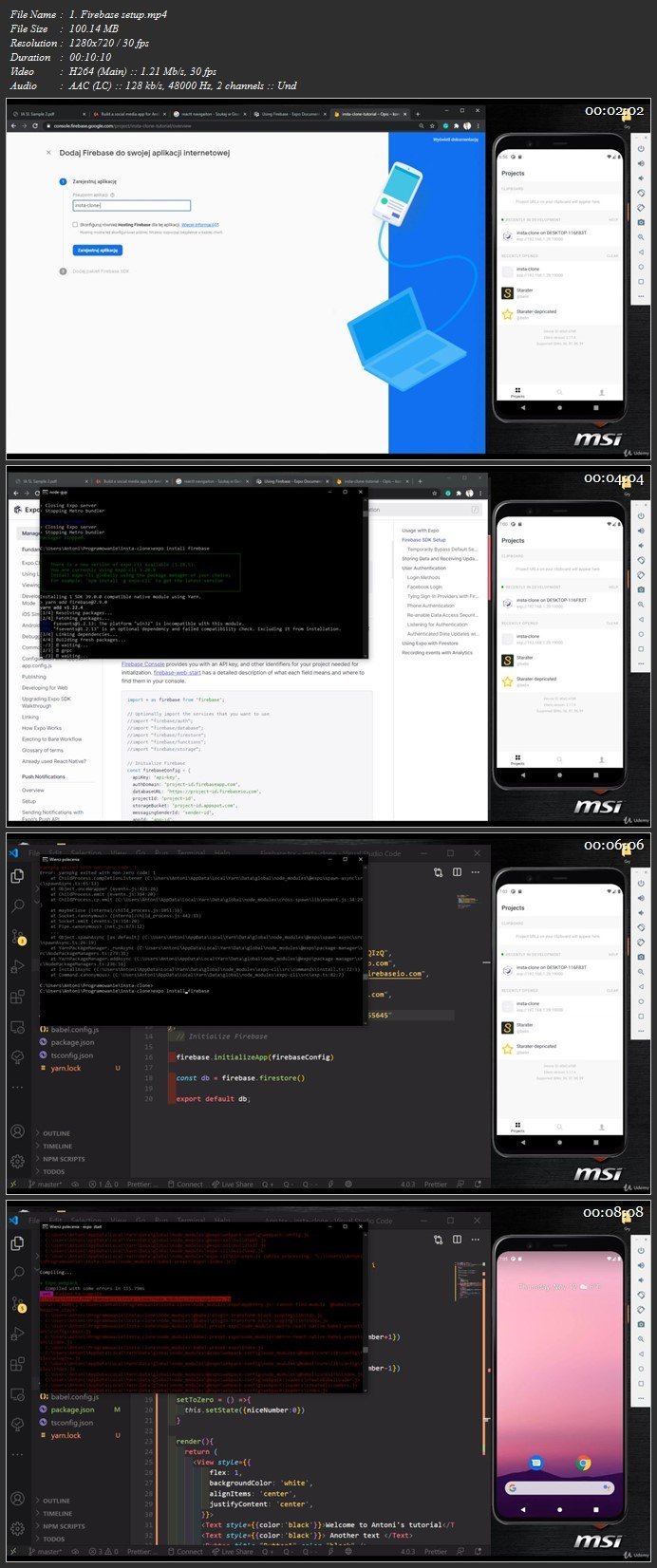Open tsconfig.json in 00:08:08 frame explorer
Viewport: 657px width, 1568px height.
tap(73, 1423)
